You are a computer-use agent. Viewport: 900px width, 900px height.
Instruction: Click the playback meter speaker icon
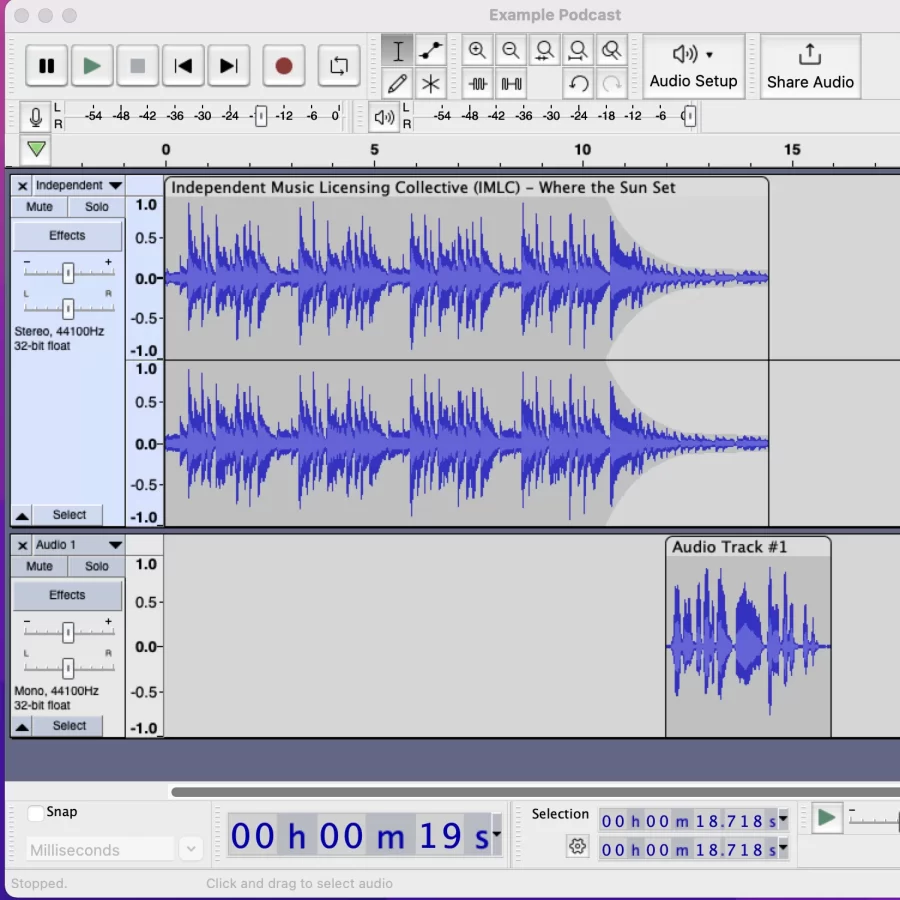[384, 117]
